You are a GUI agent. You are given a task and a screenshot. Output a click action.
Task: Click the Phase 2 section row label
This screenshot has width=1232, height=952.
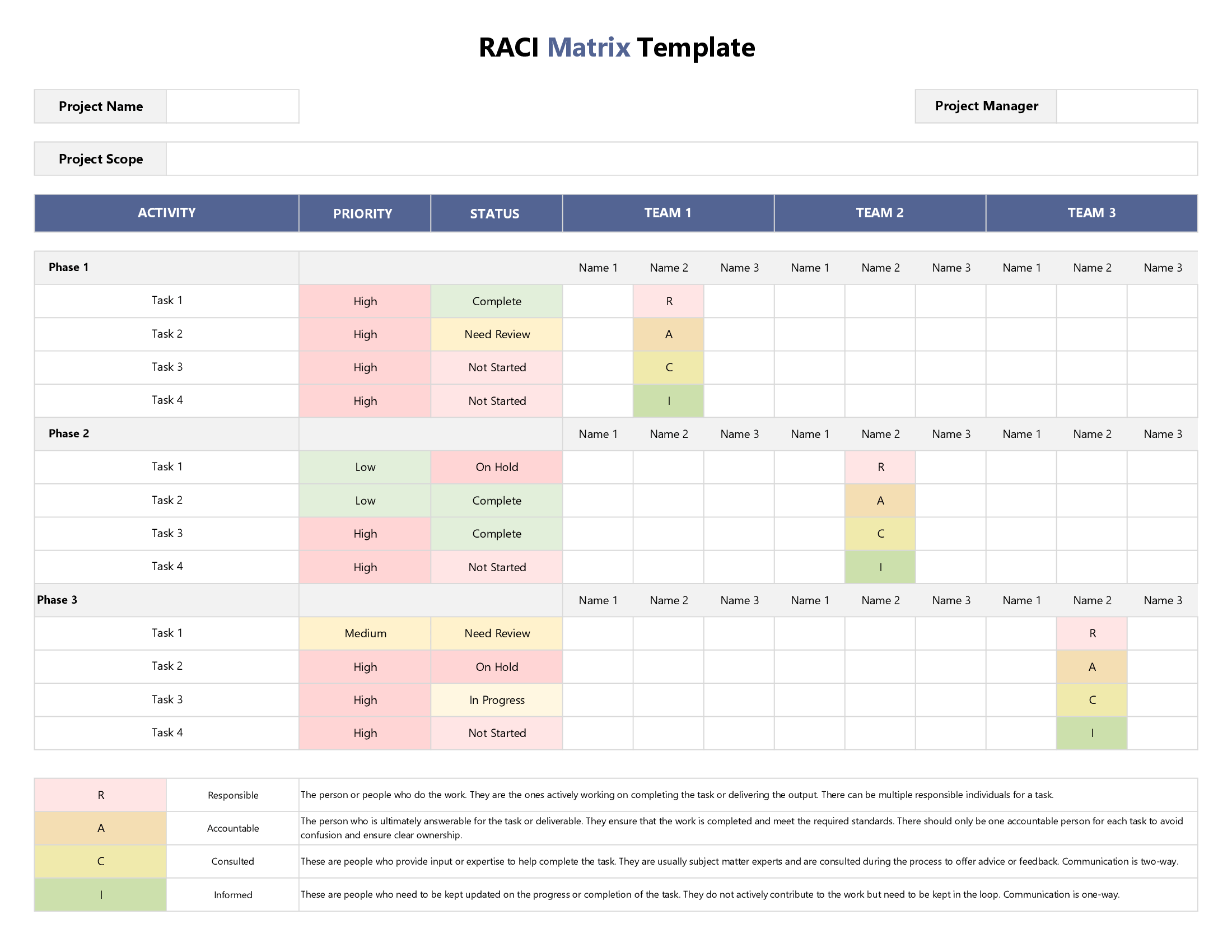(x=69, y=433)
